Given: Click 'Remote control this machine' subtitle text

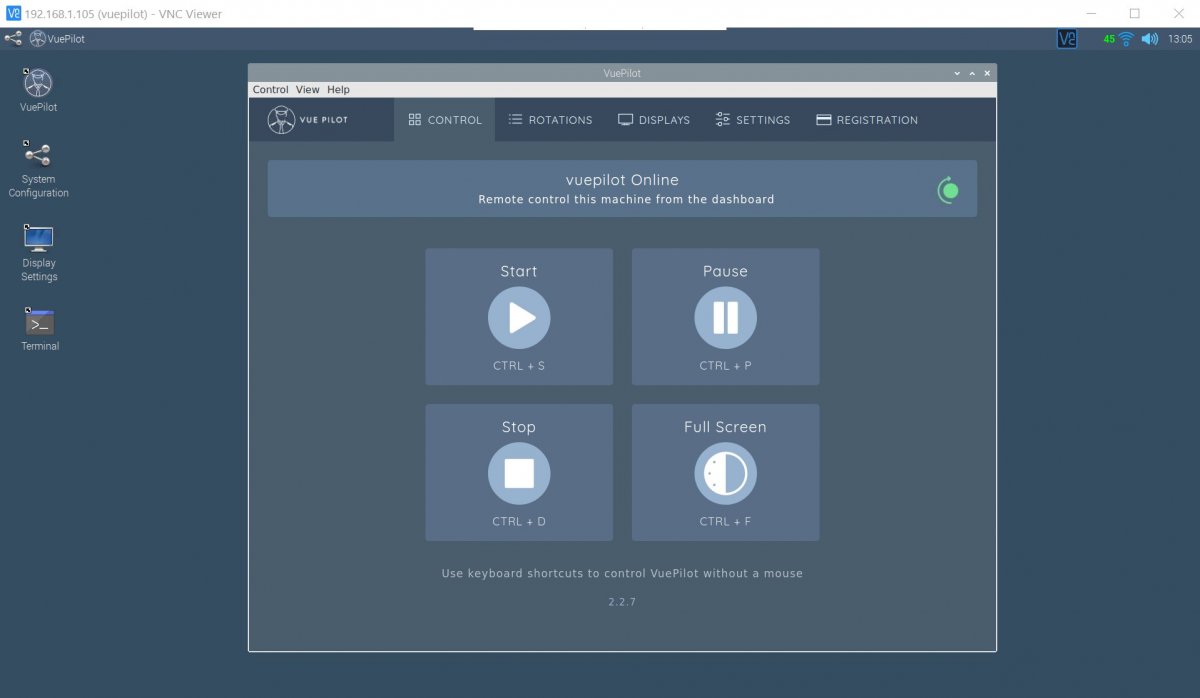Looking at the screenshot, I should coord(626,199).
